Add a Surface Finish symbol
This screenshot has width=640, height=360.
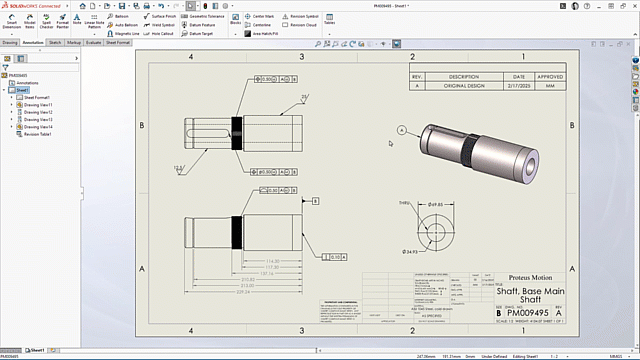160,16
